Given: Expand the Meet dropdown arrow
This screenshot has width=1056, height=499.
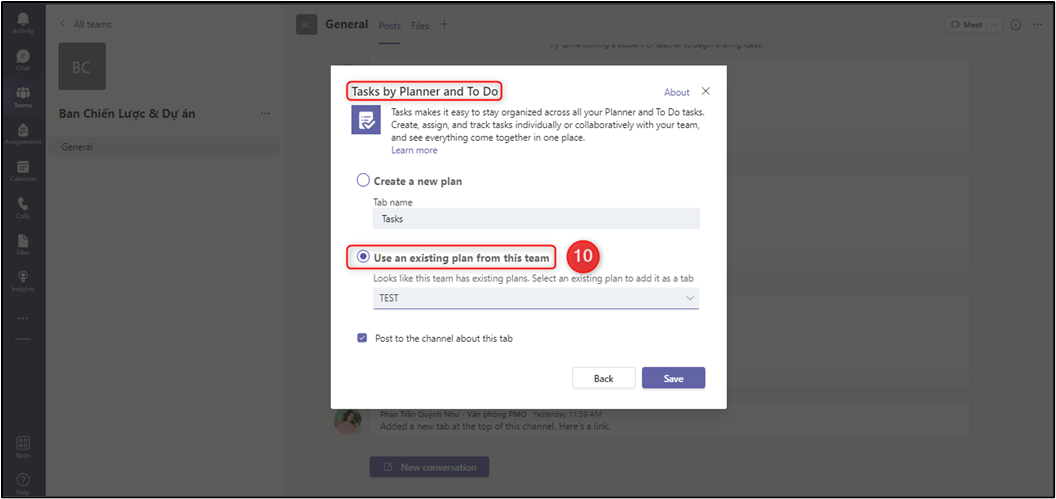Looking at the screenshot, I should [995, 24].
